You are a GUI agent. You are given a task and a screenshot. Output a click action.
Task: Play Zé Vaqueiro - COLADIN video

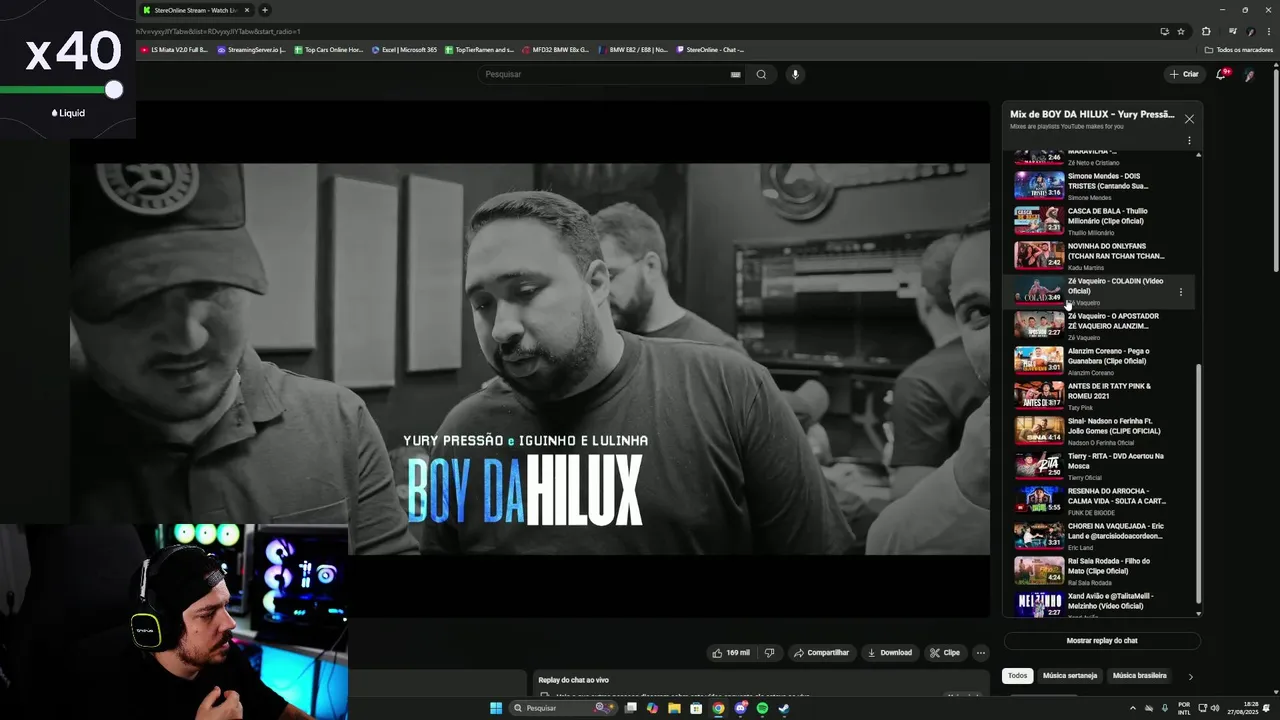click(1100, 291)
